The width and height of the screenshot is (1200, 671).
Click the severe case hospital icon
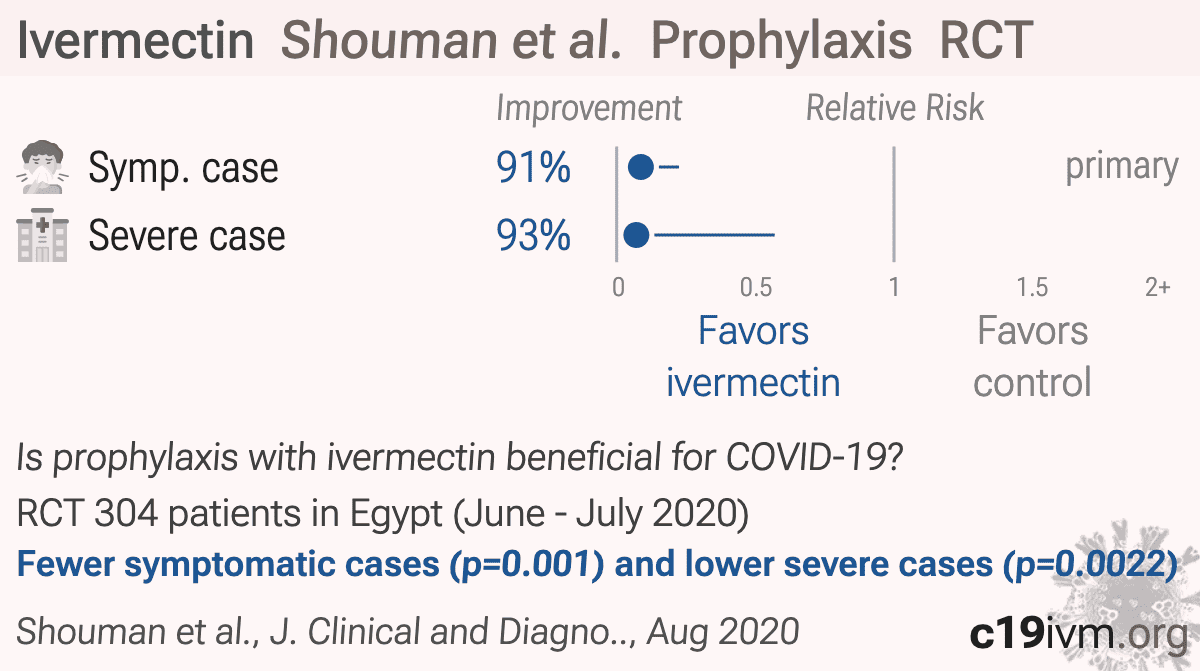click(43, 236)
